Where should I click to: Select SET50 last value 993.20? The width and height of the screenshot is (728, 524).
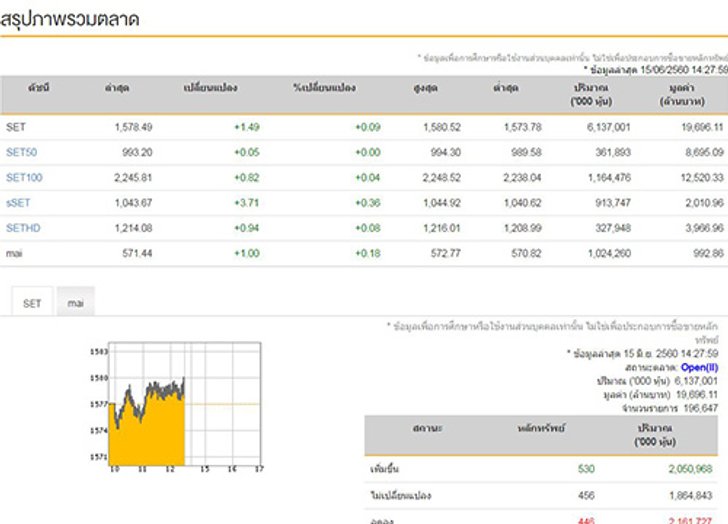[137, 152]
